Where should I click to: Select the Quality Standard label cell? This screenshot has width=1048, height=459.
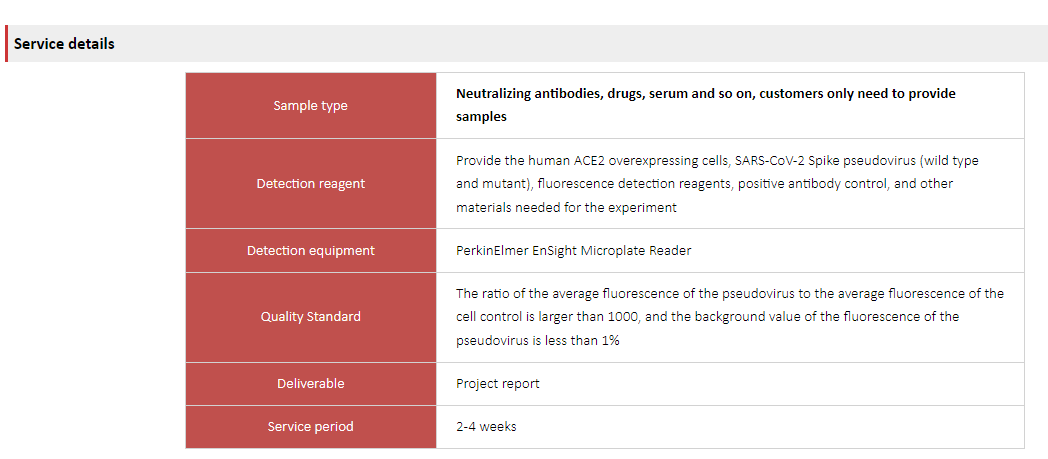[x=311, y=317]
